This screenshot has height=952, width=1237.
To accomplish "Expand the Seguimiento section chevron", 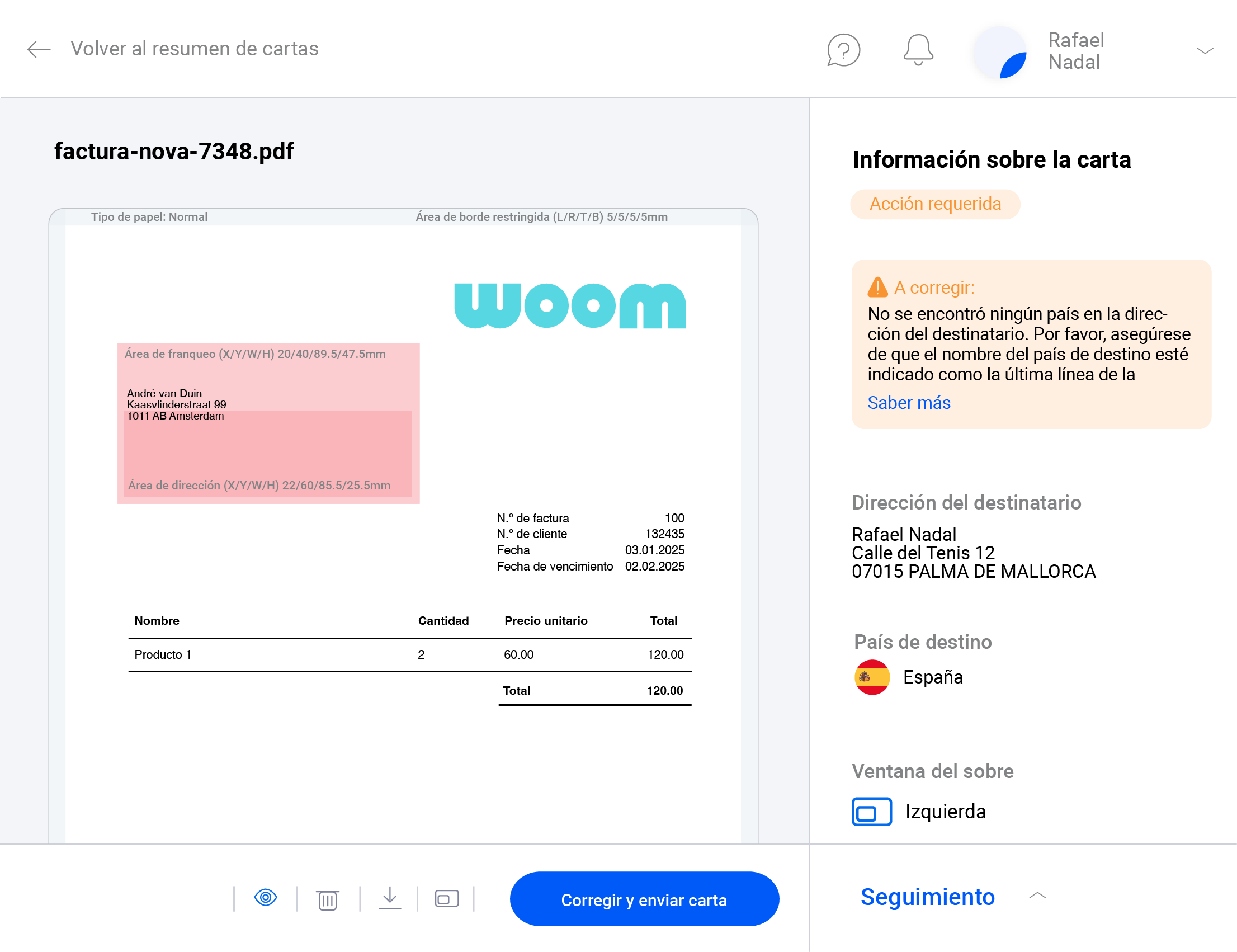I will (x=1037, y=896).
